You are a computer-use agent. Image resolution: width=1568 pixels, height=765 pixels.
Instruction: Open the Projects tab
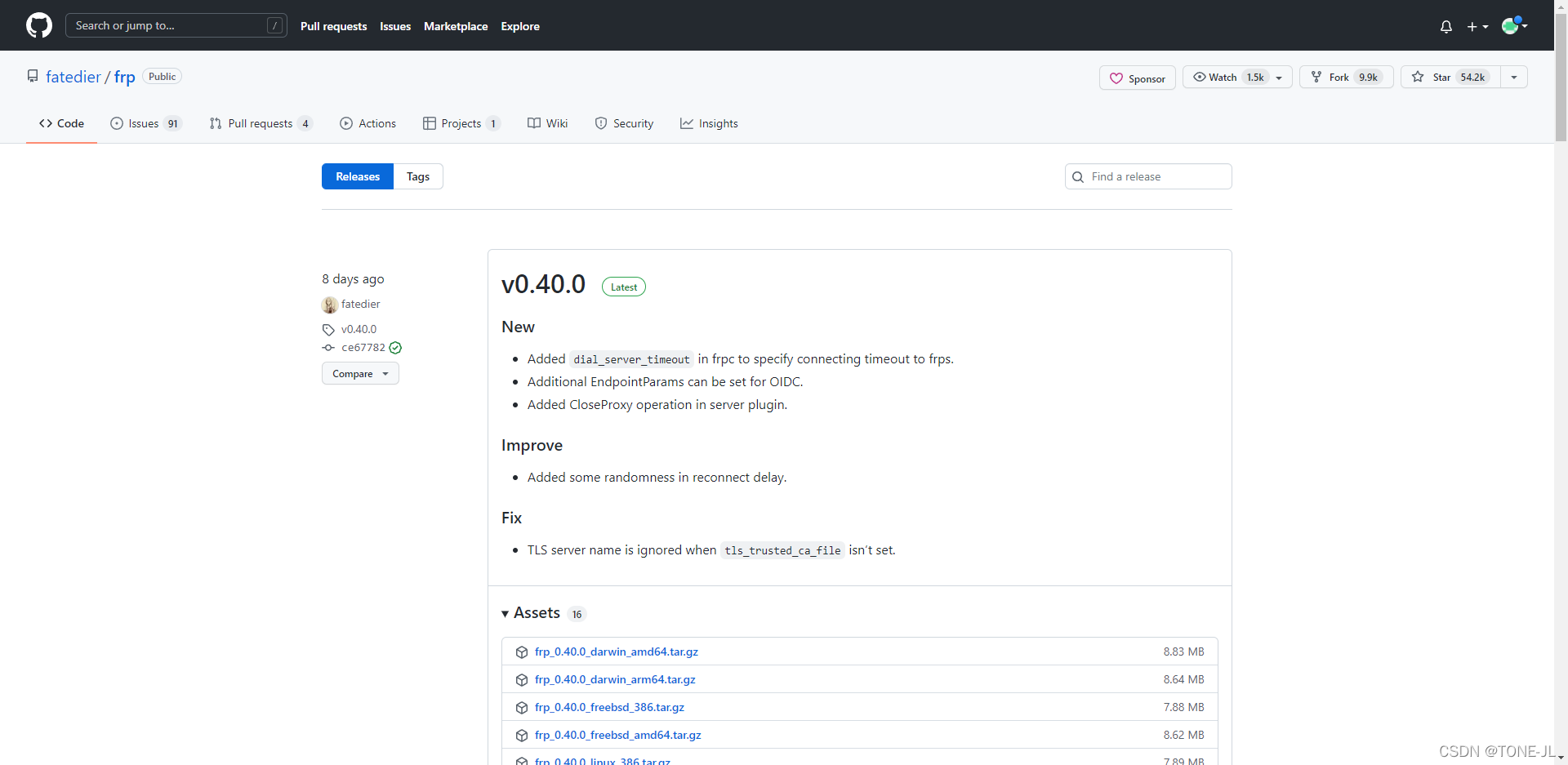coord(461,123)
